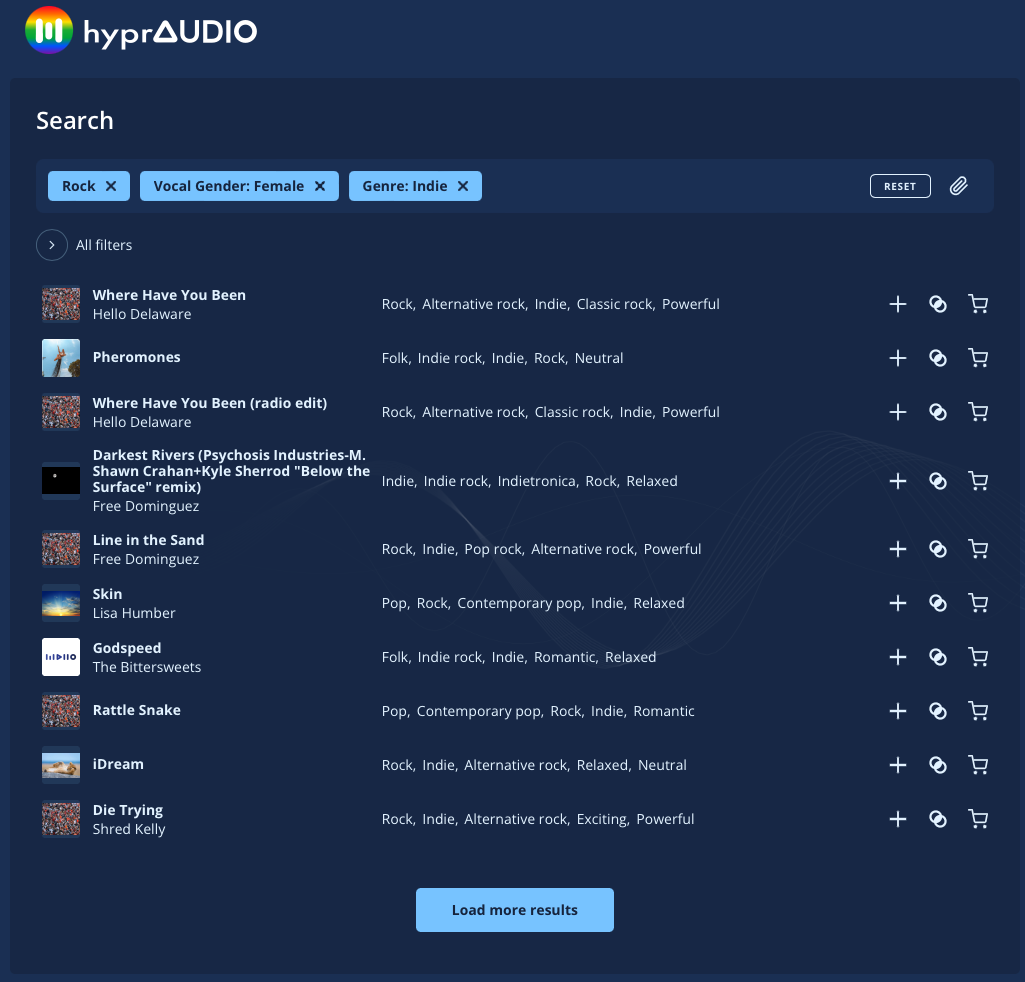Find similar tracks to Darkest Rivers remix
Image resolution: width=1025 pixels, height=982 pixels.
tap(938, 481)
